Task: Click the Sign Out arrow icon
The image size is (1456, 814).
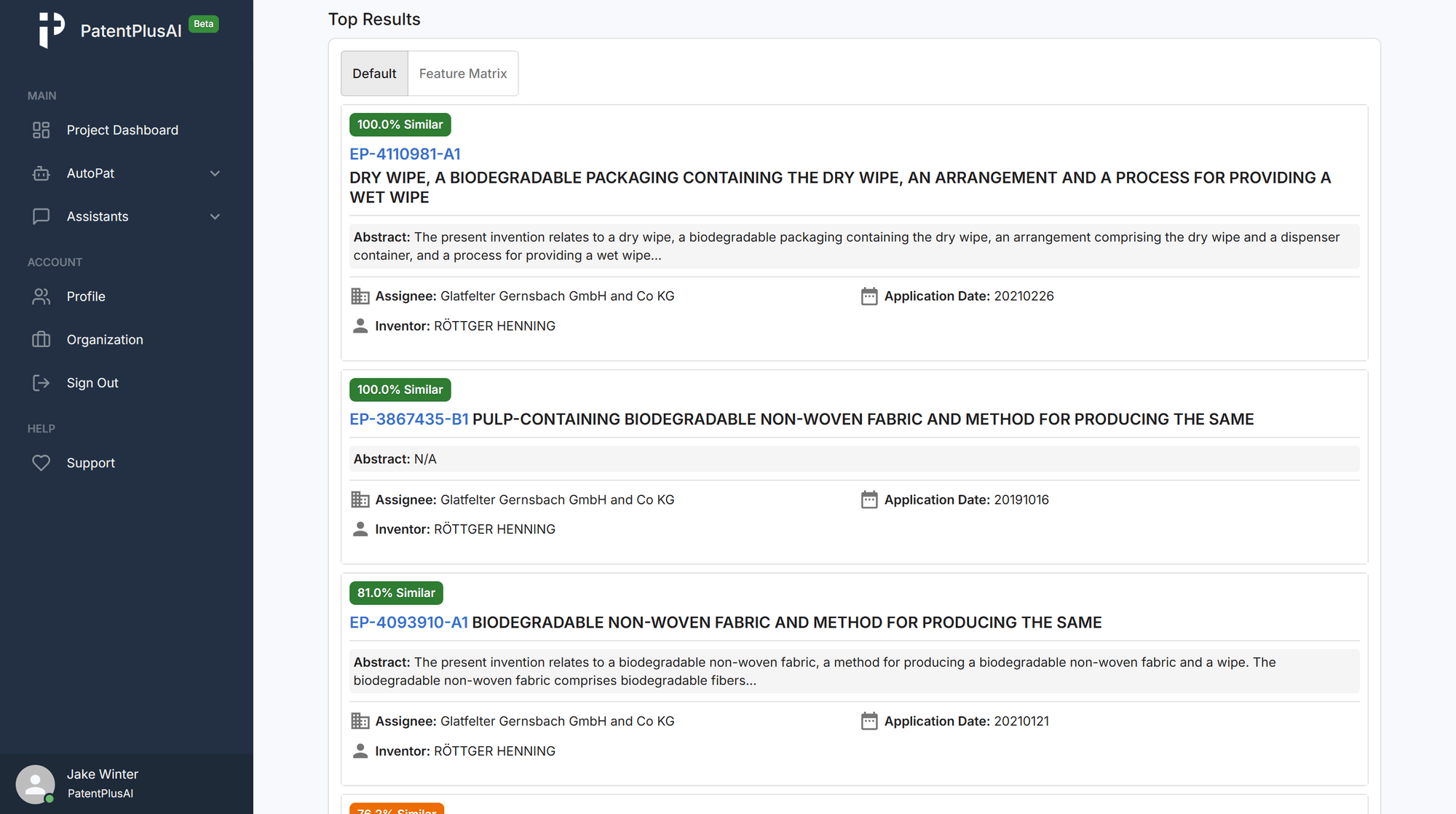Action: [x=41, y=383]
